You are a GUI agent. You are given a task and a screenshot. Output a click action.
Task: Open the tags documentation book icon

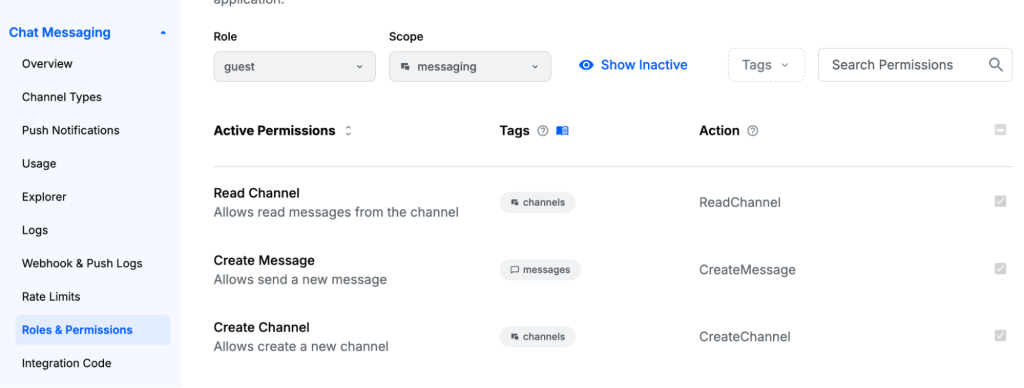562,131
